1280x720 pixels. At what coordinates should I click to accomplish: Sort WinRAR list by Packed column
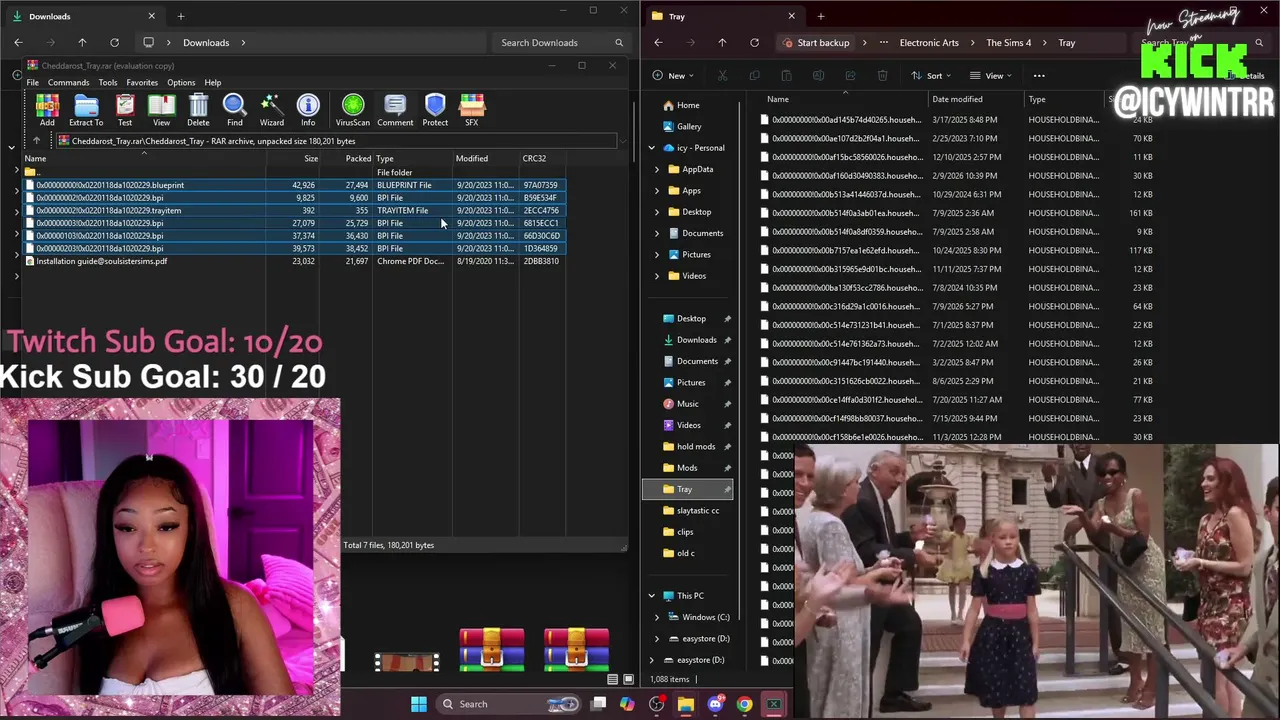pyautogui.click(x=358, y=158)
